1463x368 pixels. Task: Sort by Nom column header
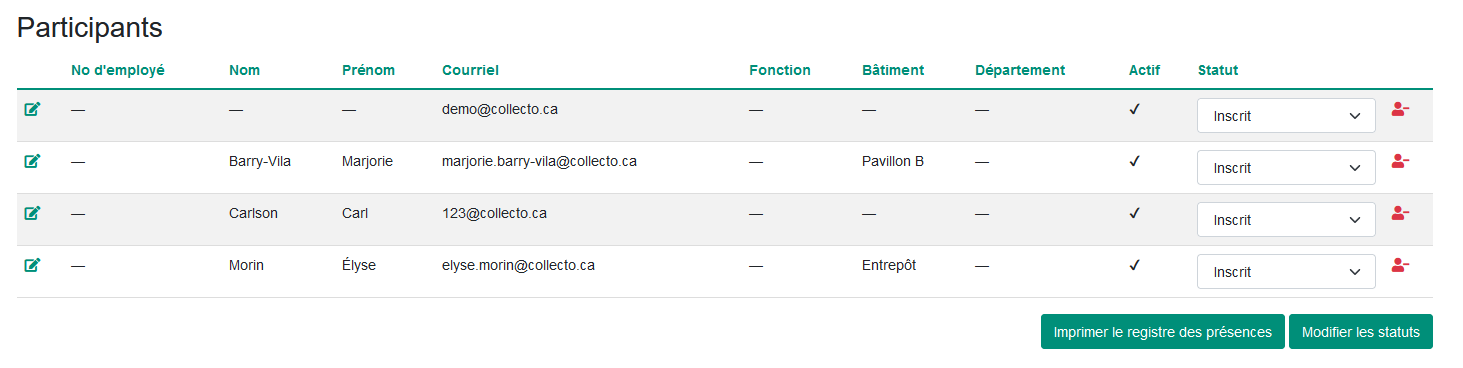[x=245, y=70]
